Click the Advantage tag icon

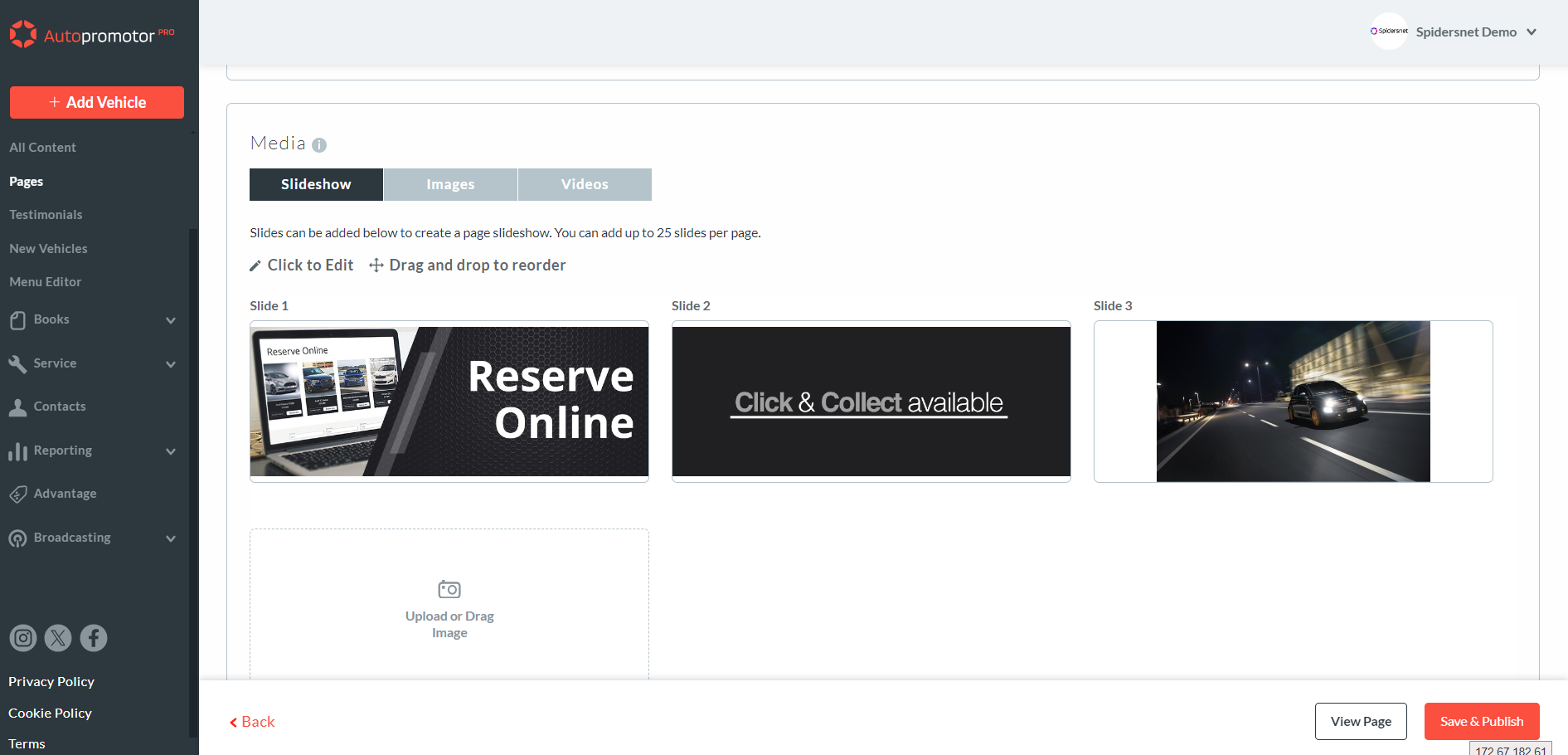pyautogui.click(x=17, y=494)
